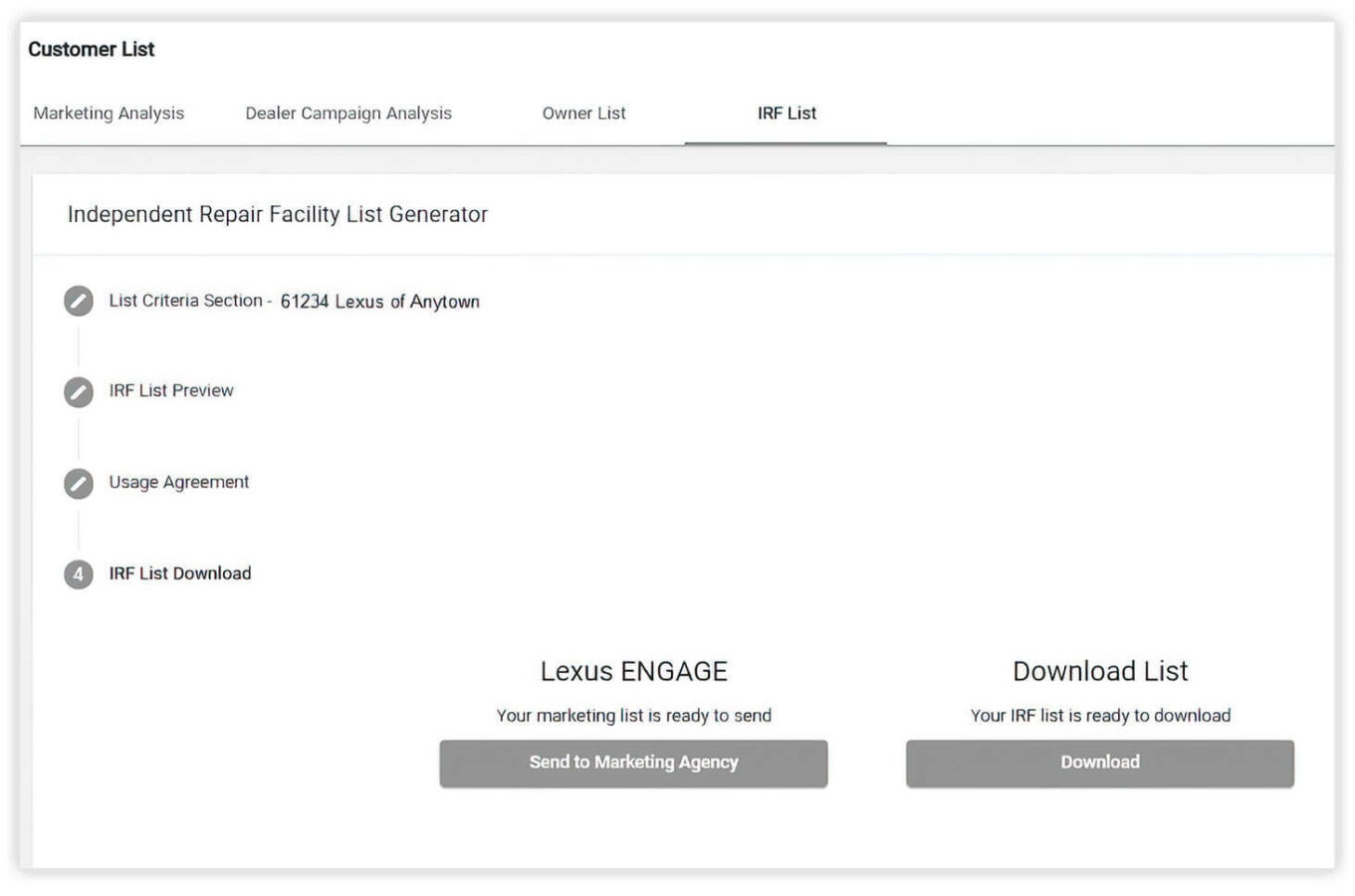Open the Dealer Campaign Analysis tab
The image size is (1355, 896).
pyautogui.click(x=349, y=112)
